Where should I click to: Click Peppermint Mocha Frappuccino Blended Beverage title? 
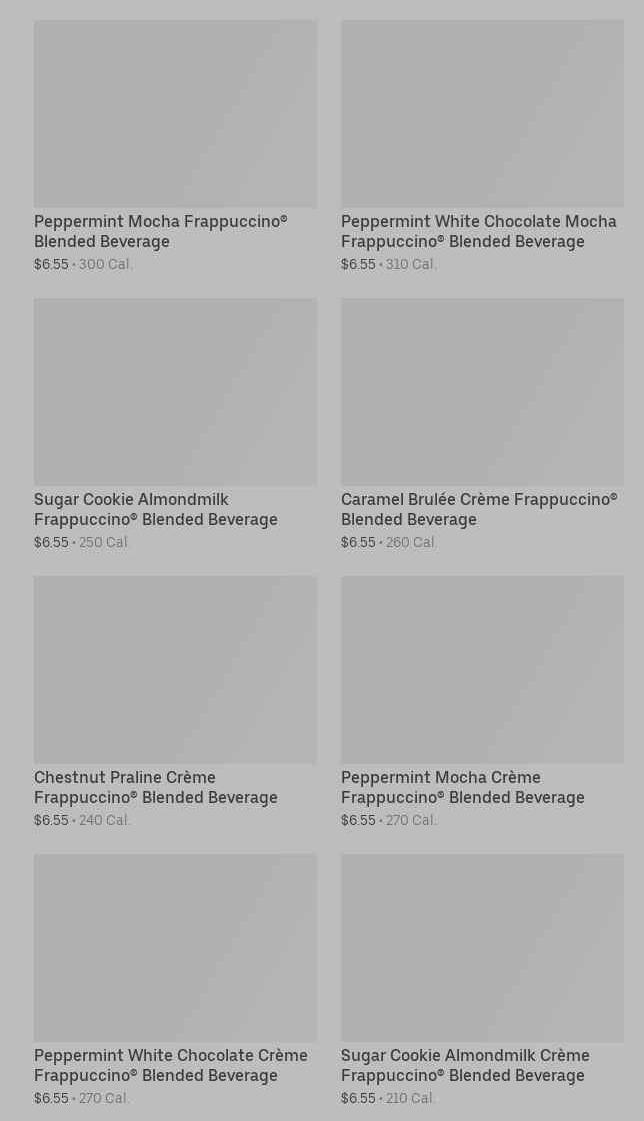160,231
